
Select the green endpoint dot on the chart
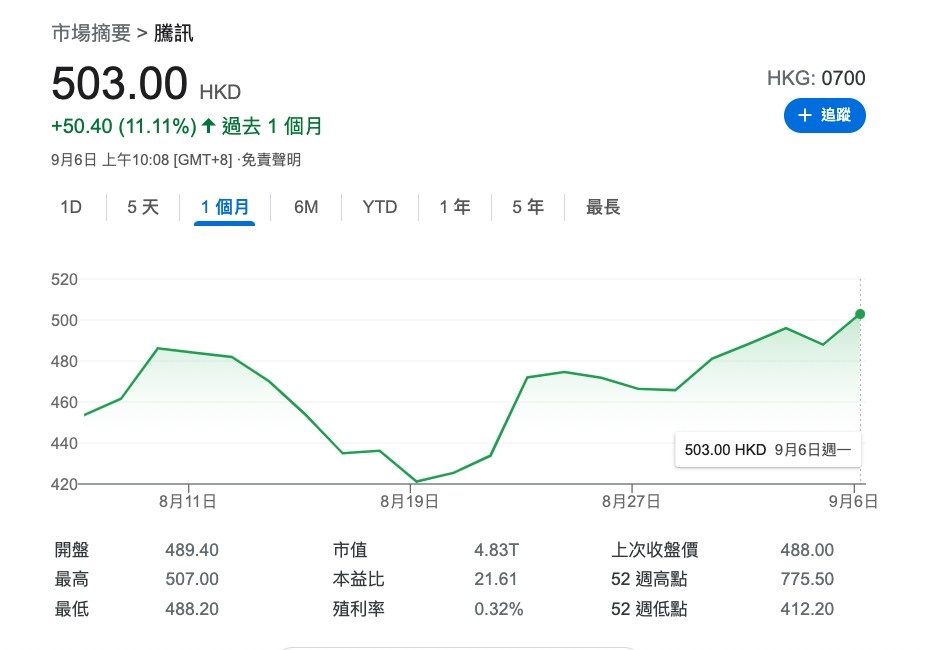point(860,314)
